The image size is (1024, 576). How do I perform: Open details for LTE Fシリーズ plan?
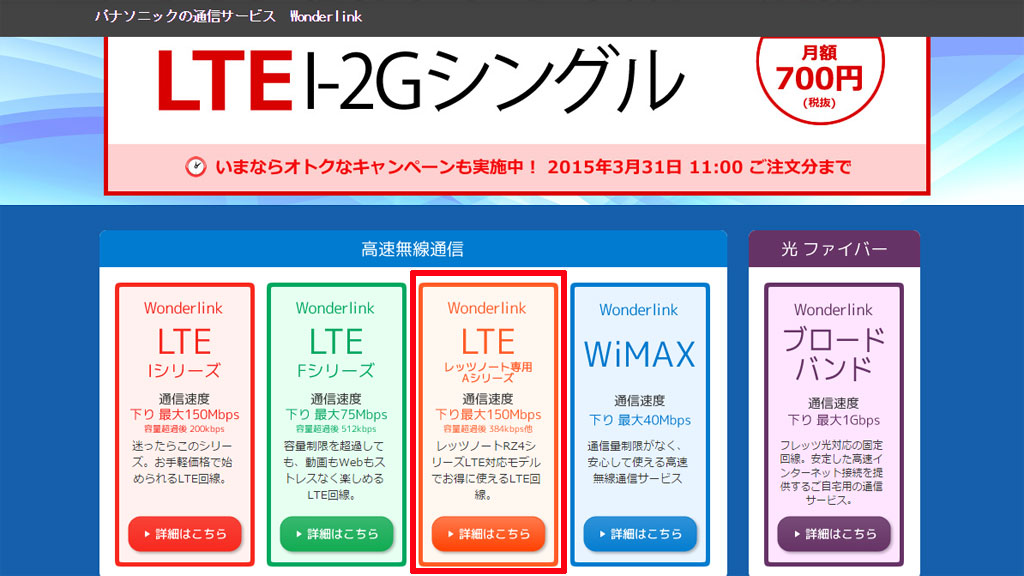[x=336, y=534]
